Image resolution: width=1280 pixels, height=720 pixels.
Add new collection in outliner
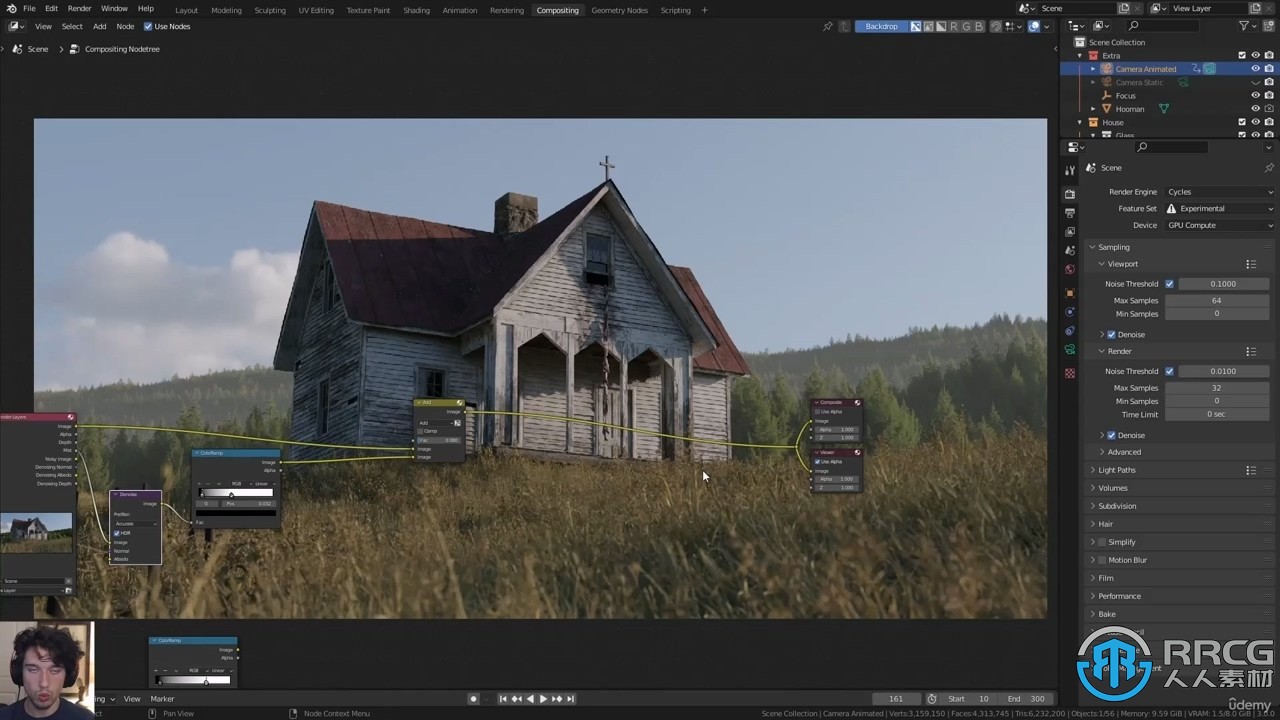1268,25
